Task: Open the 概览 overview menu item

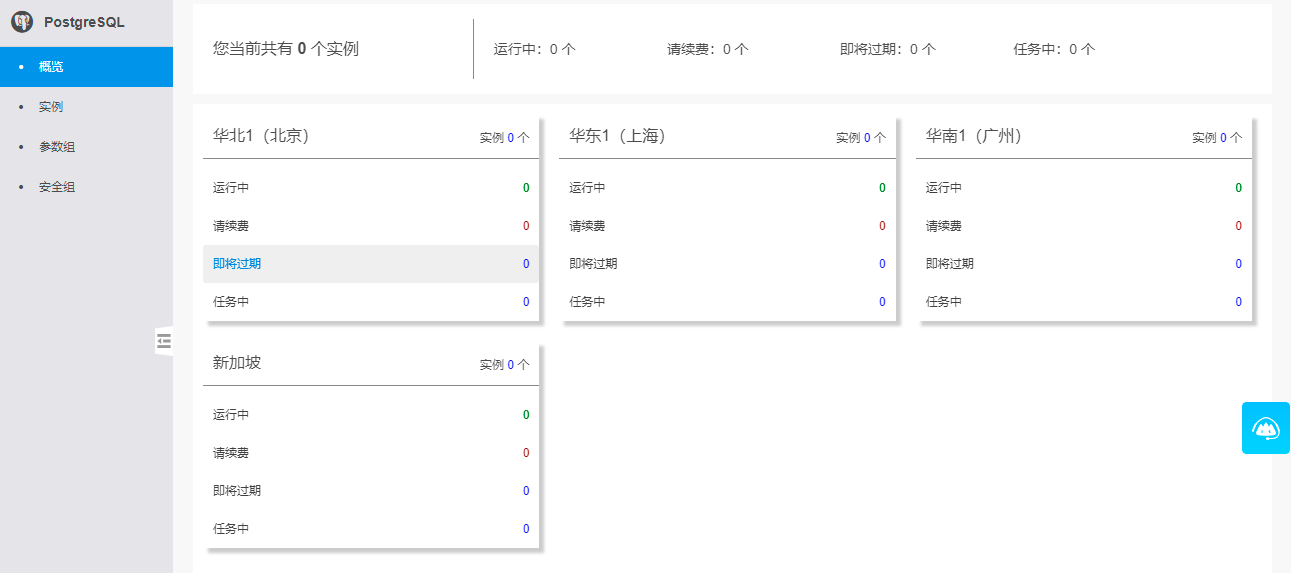Action: click(x=86, y=67)
